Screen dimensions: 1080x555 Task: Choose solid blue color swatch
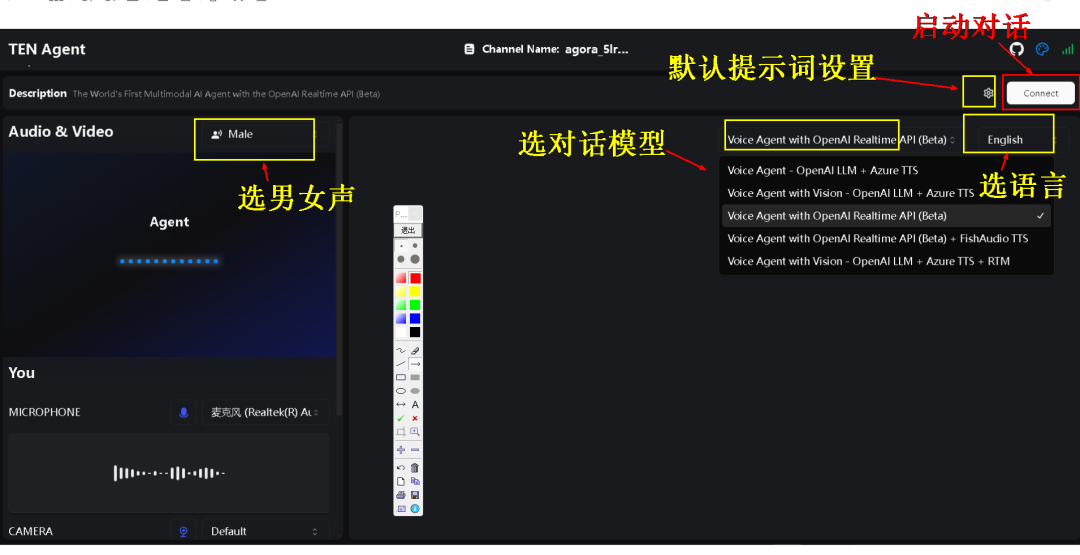415,319
